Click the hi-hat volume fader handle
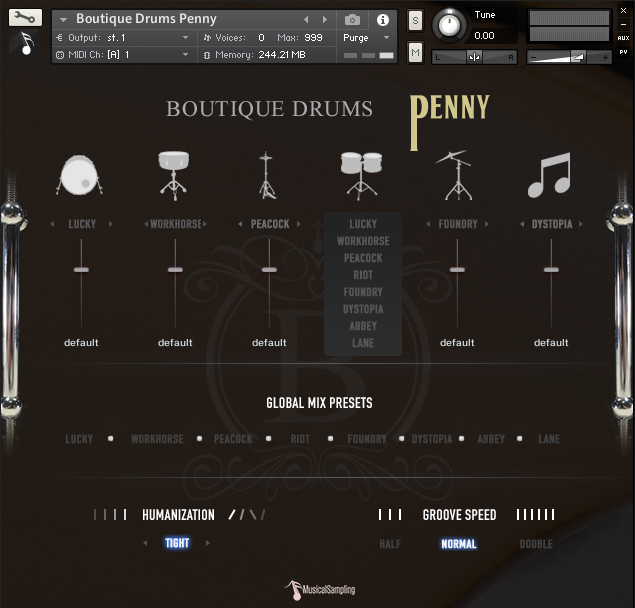 click(269, 270)
